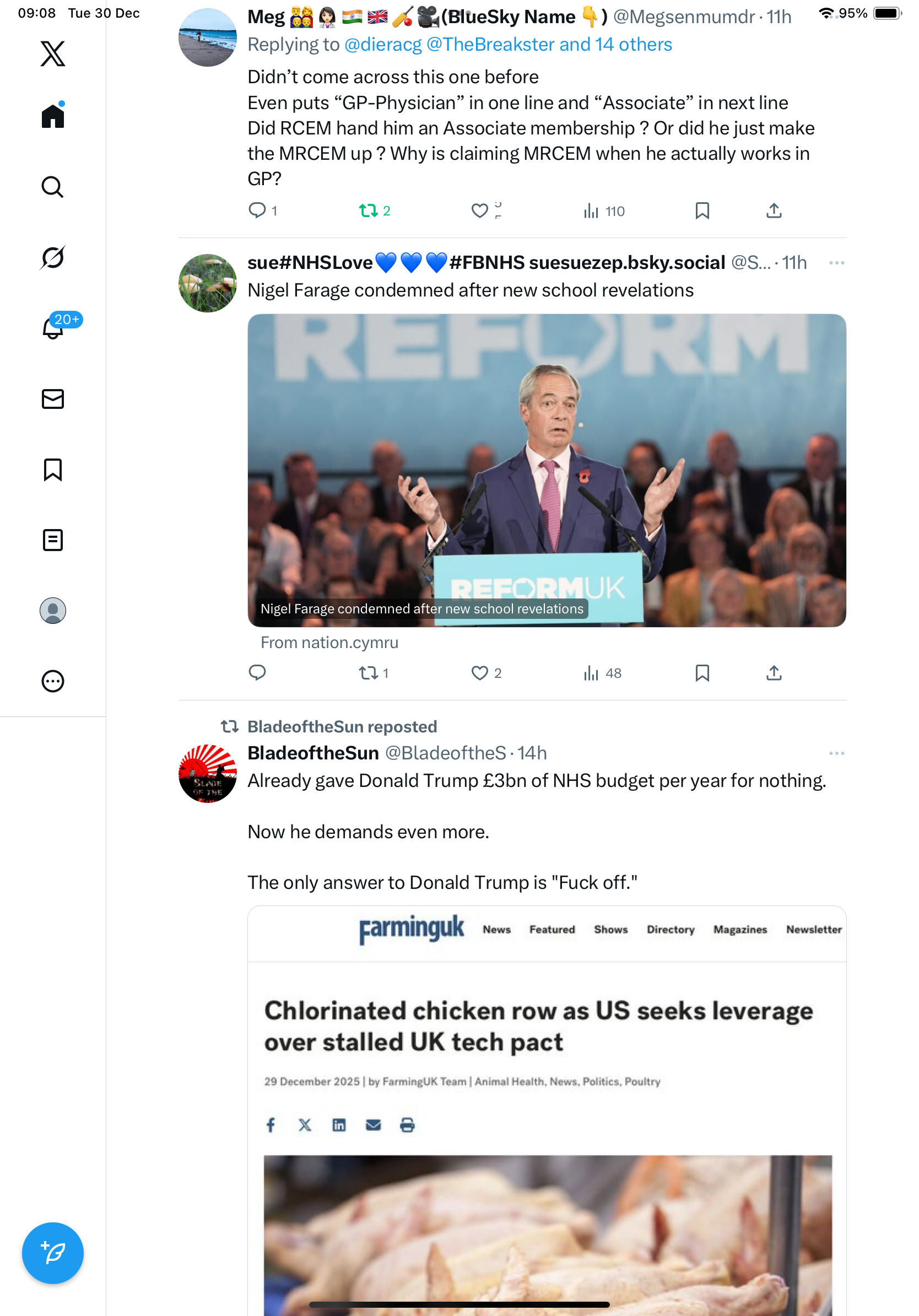Go to Home tab in sidebar
919x1316 pixels.
point(53,115)
